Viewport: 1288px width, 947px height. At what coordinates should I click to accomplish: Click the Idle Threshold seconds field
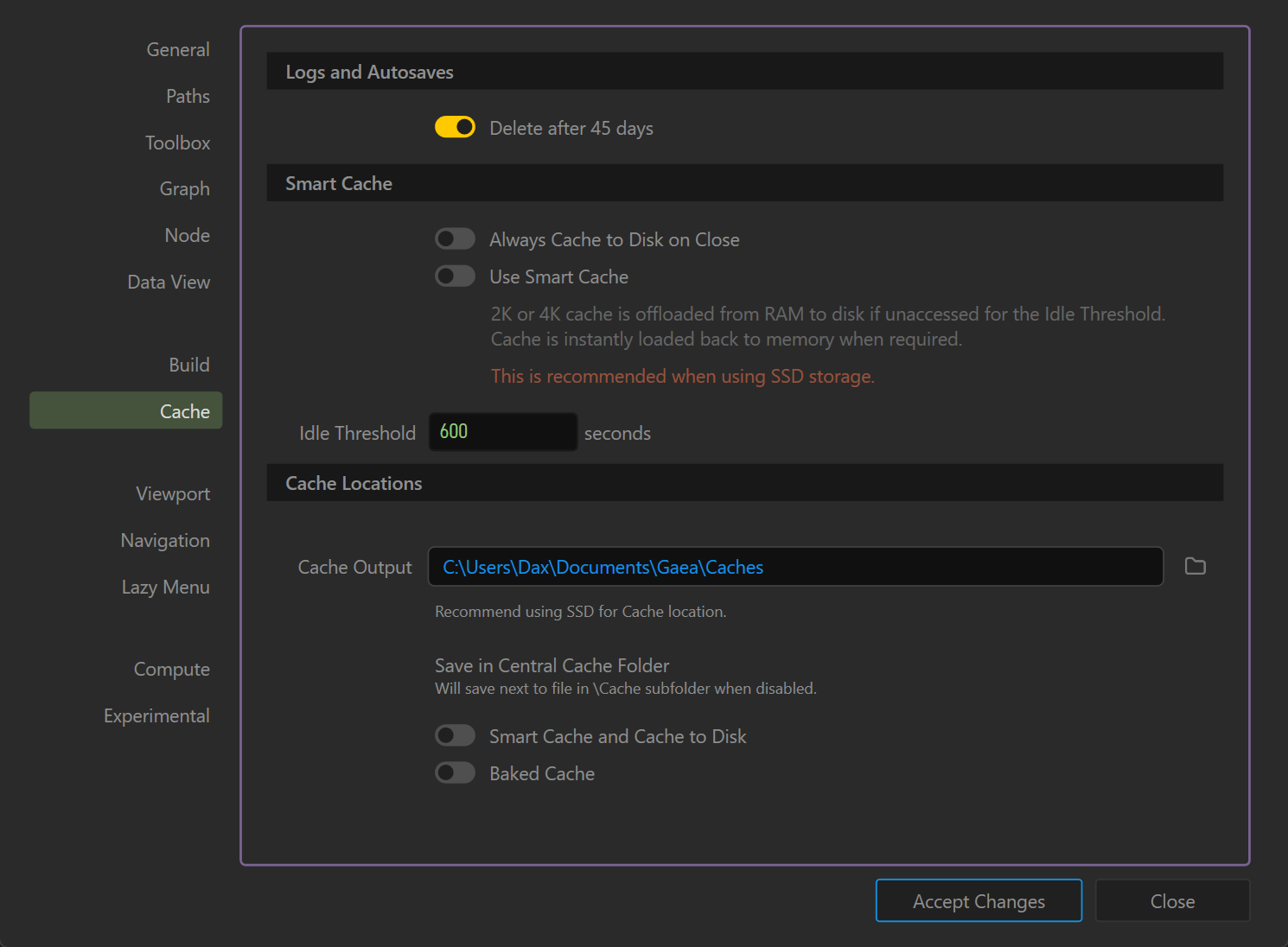tap(503, 432)
